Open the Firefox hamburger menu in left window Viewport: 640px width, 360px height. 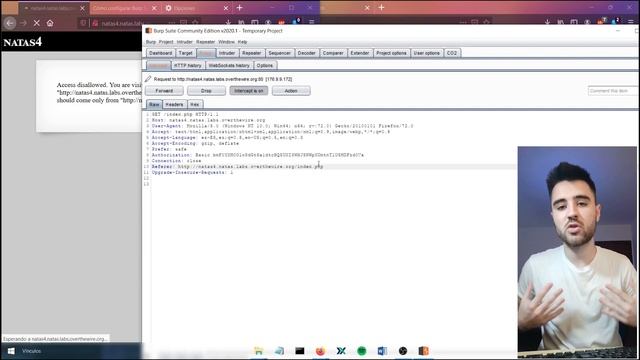pos(311,22)
